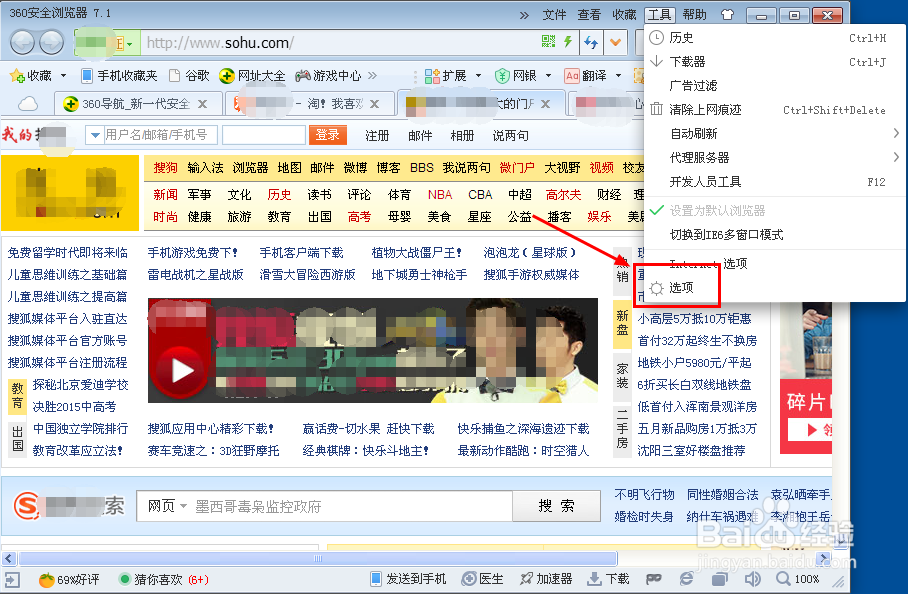The height and width of the screenshot is (594, 908).
Task: Open the 医生 browser doctor tool
Action: [482, 579]
